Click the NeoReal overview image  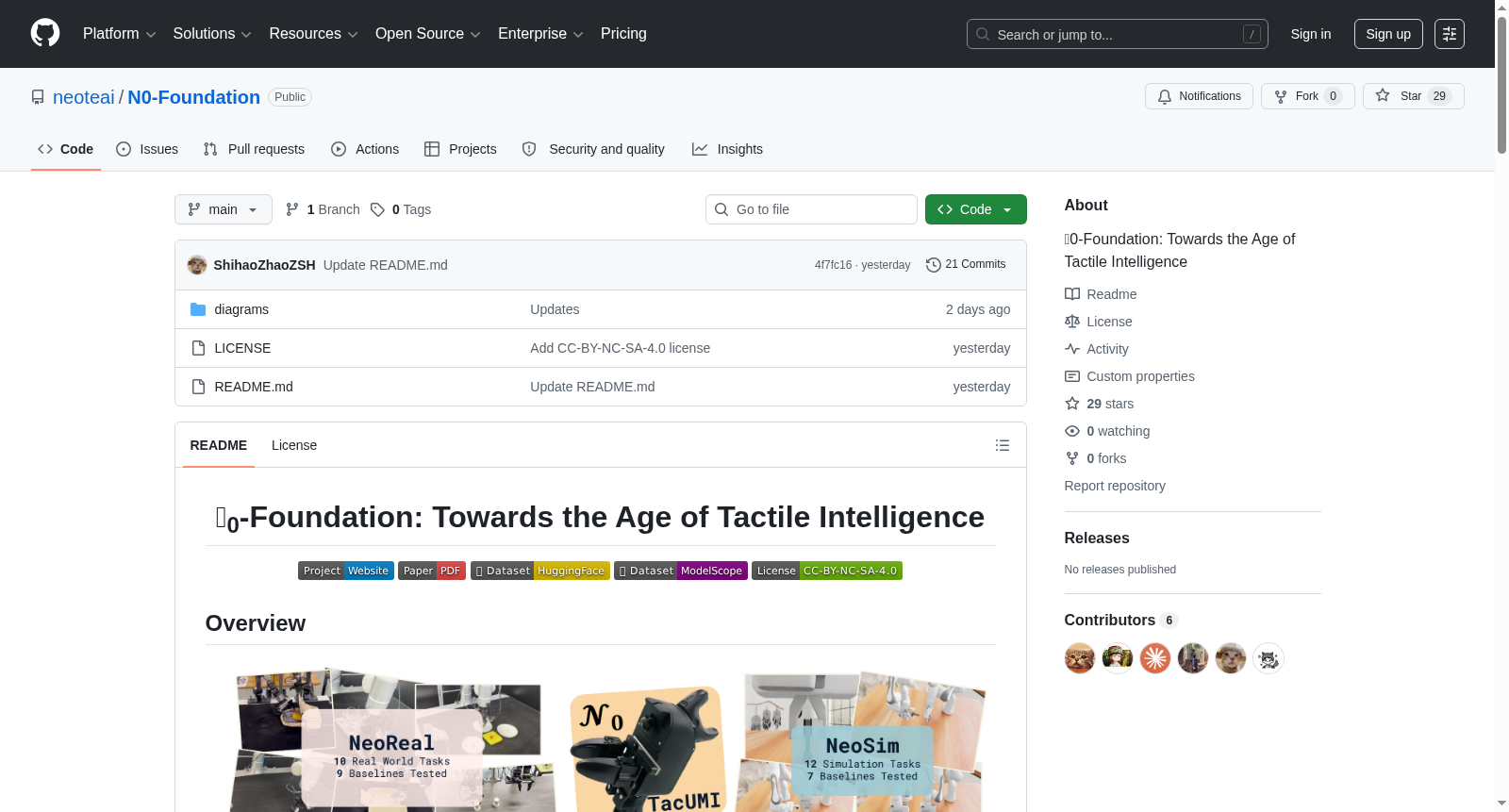pyautogui.click(x=391, y=740)
